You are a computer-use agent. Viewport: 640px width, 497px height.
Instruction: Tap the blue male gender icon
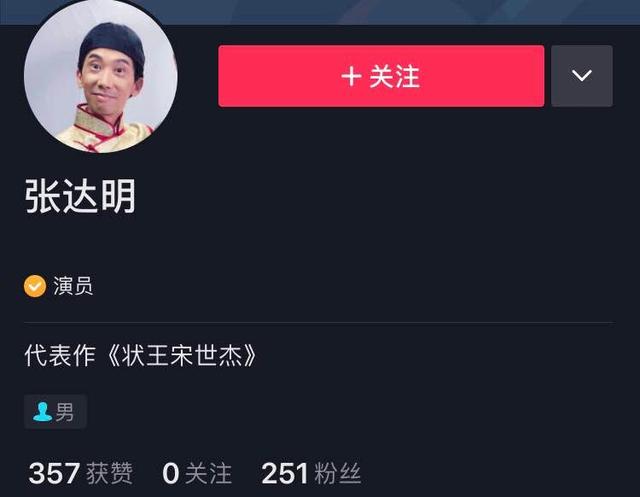pyautogui.click(x=42, y=411)
